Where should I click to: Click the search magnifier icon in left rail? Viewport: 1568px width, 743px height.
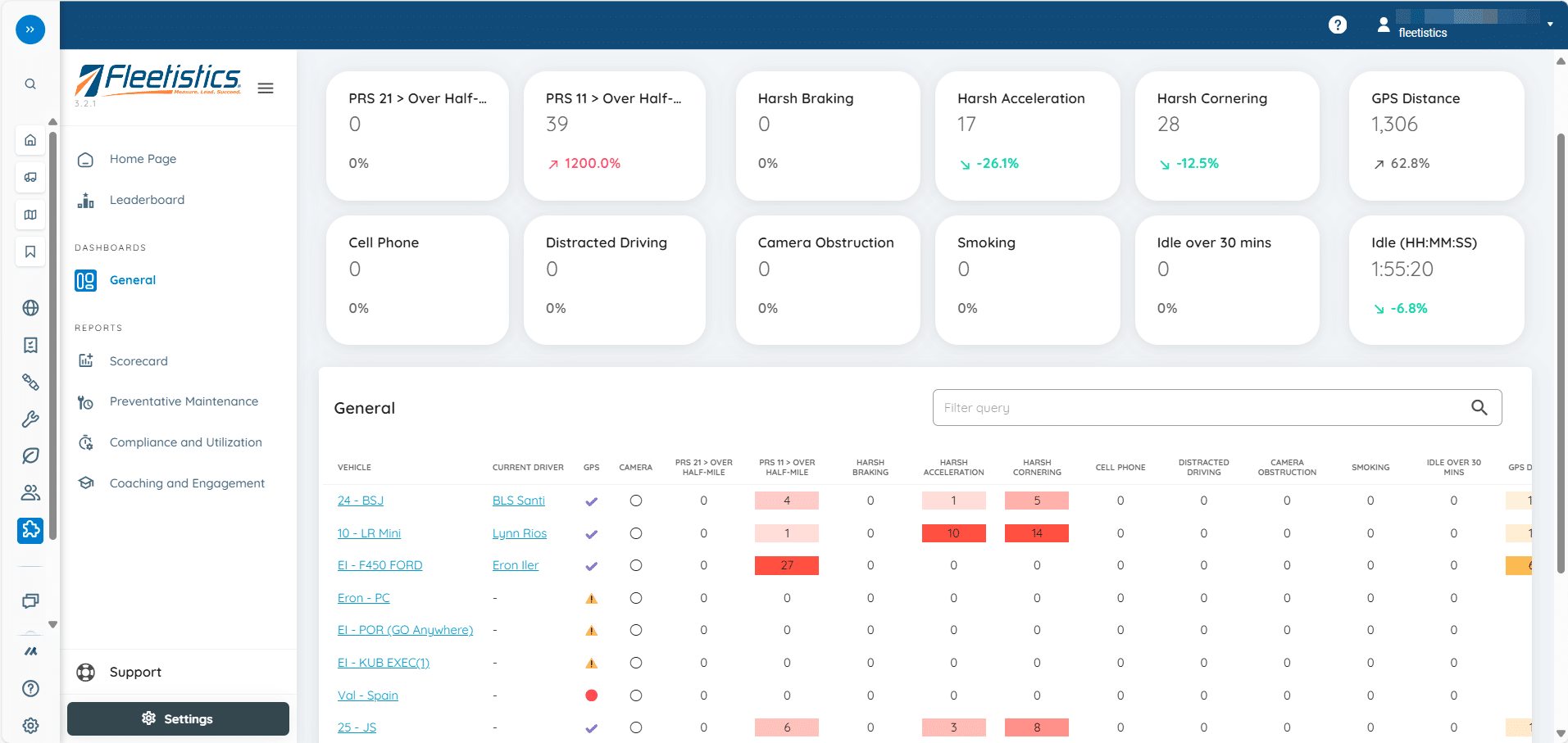30,84
